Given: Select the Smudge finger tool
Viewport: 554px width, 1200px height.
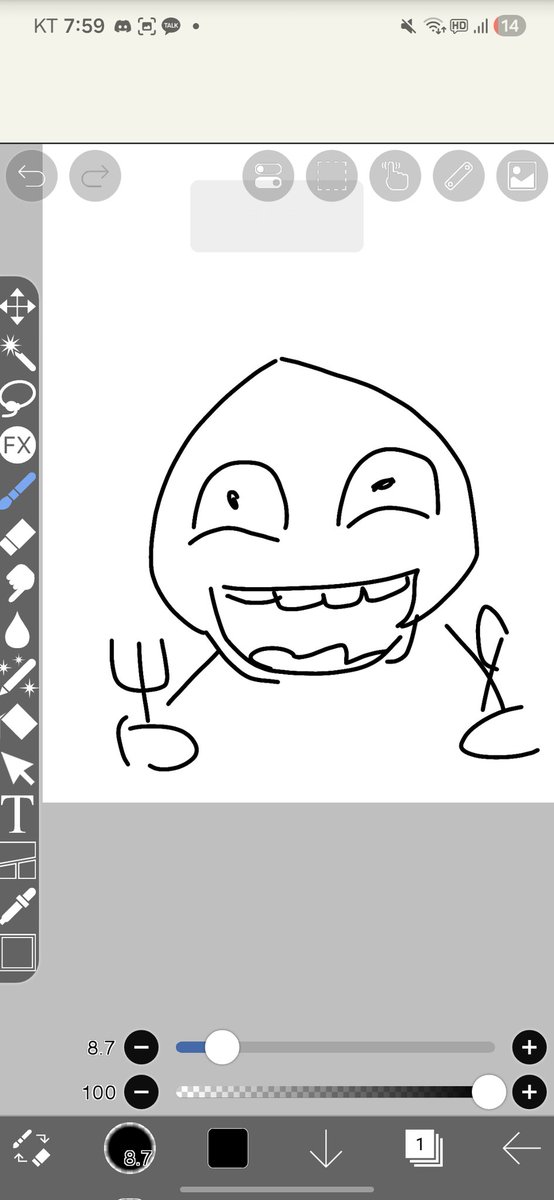Looking at the screenshot, I should coord(18,582).
